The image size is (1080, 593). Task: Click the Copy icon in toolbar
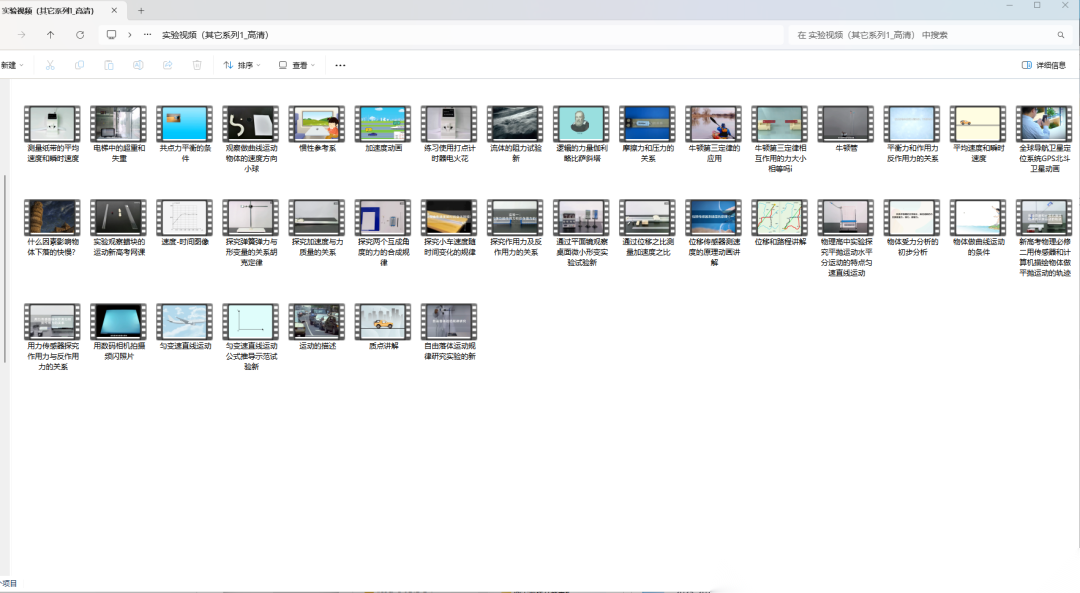[79, 65]
